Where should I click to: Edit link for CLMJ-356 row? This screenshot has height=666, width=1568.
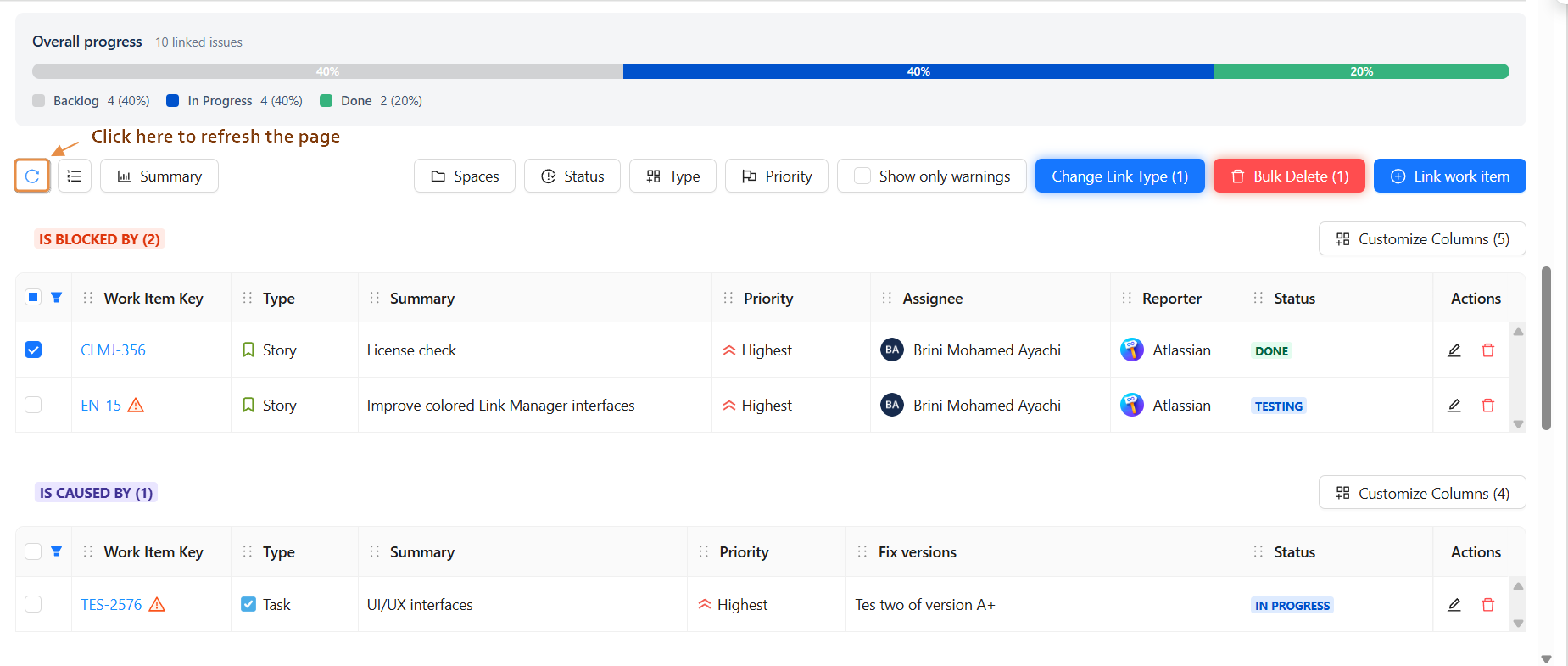(1454, 350)
